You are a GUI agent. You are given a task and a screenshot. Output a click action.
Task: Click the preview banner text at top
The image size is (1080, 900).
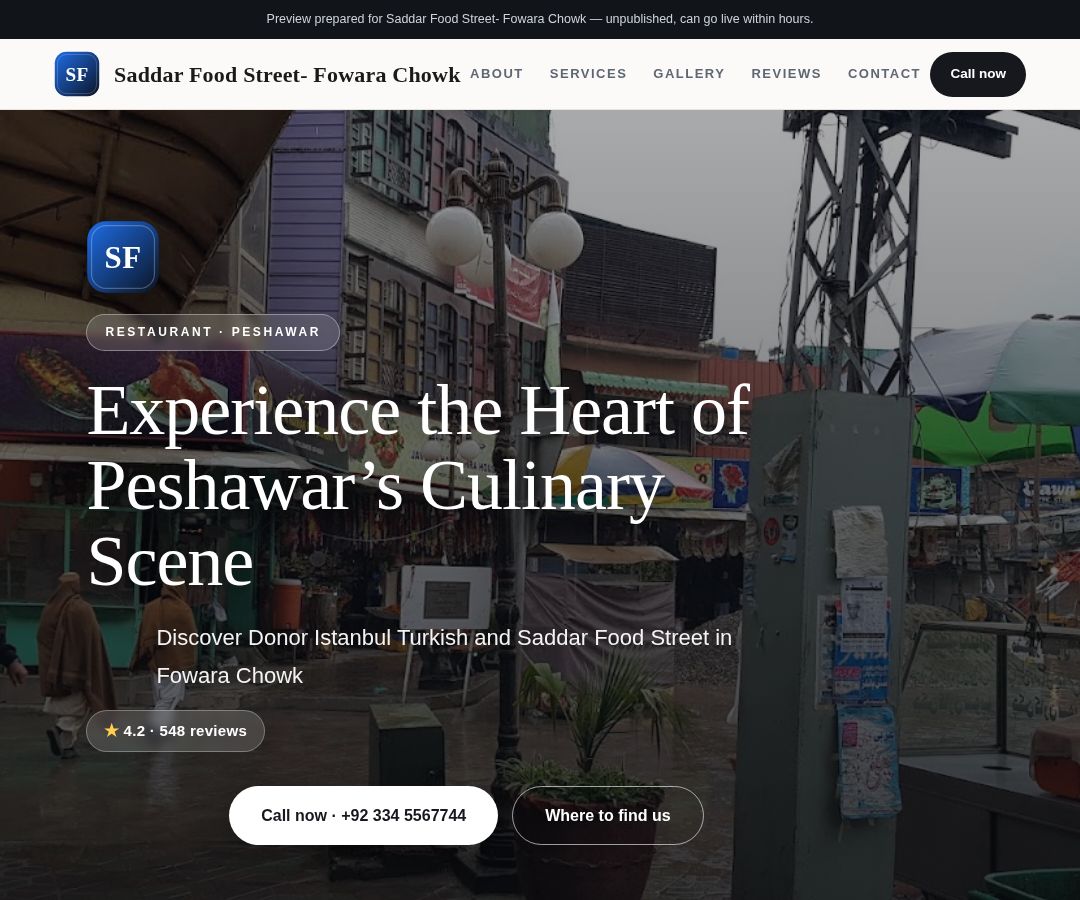(540, 19)
